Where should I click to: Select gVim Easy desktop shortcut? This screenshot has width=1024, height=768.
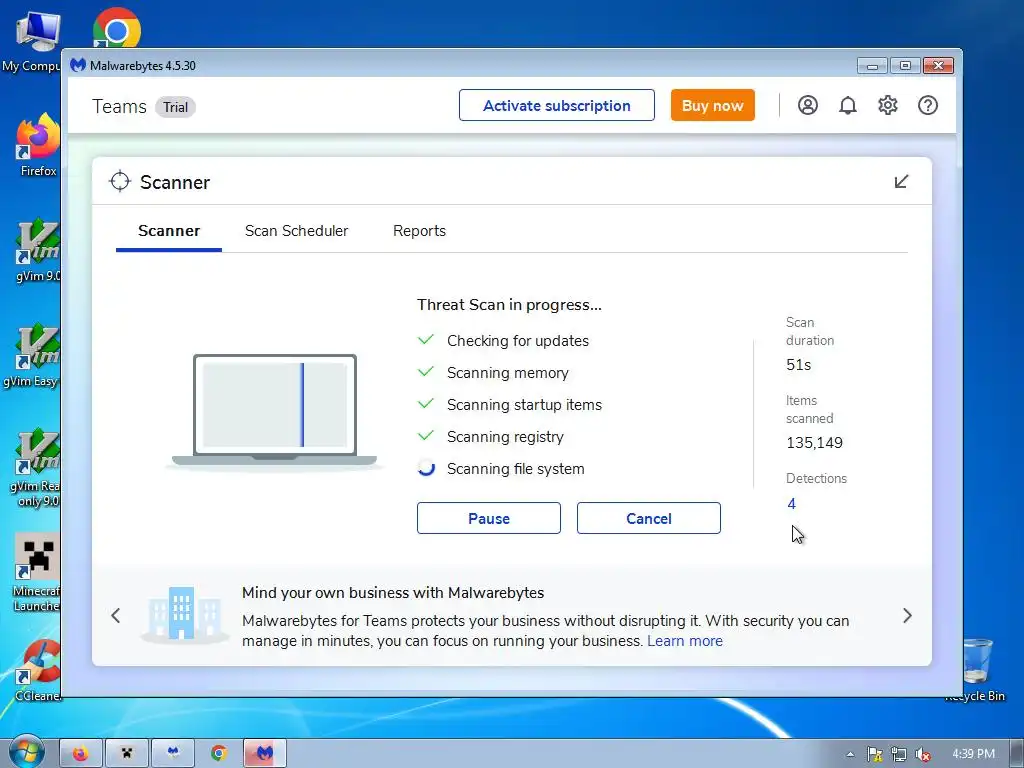click(x=31, y=355)
